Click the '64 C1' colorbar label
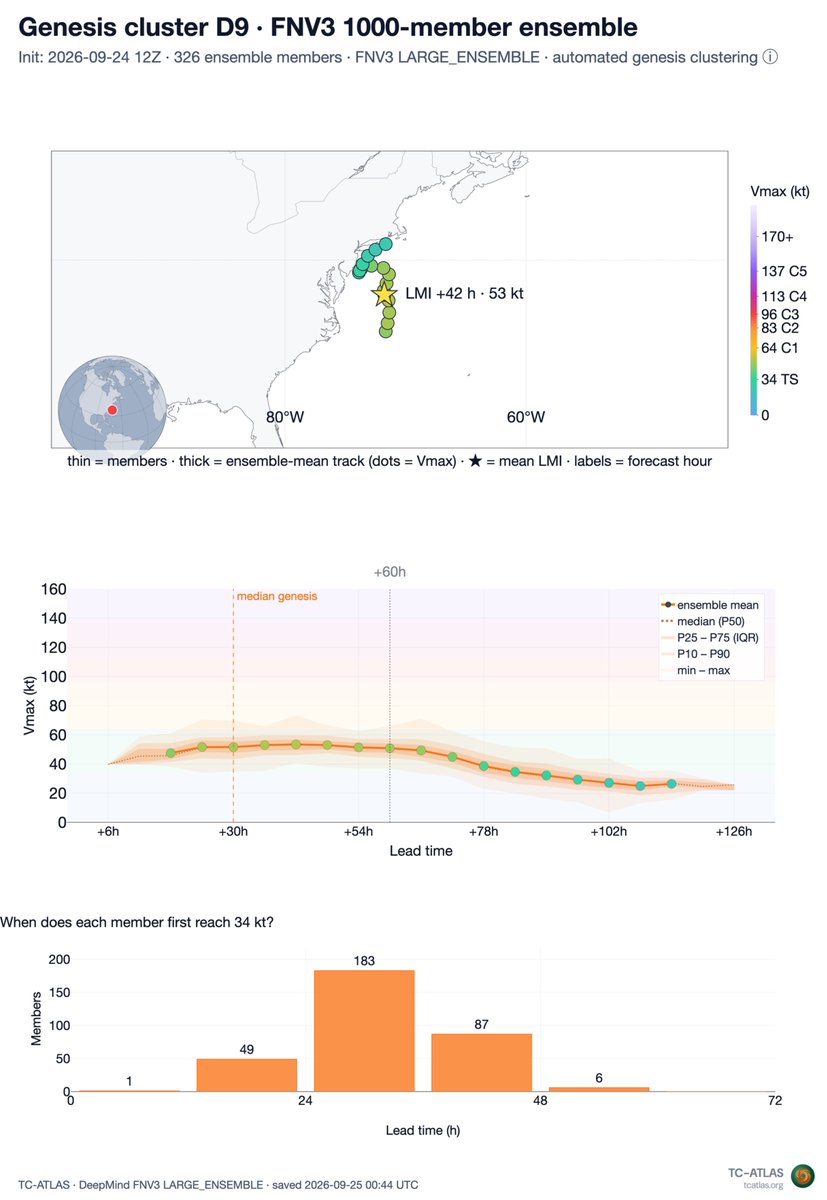Image resolution: width=827 pixels, height=1200 pixels. tap(780, 348)
